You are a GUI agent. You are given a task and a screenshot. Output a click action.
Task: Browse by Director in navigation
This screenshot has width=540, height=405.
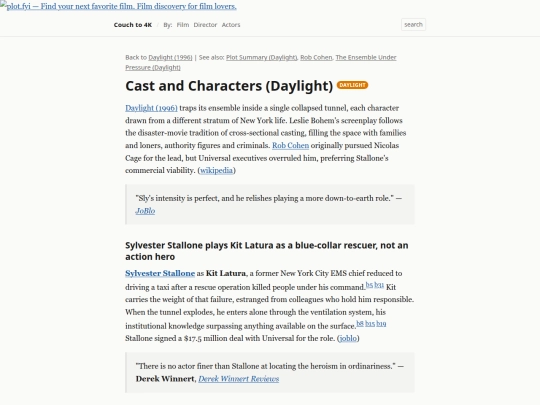click(x=205, y=25)
